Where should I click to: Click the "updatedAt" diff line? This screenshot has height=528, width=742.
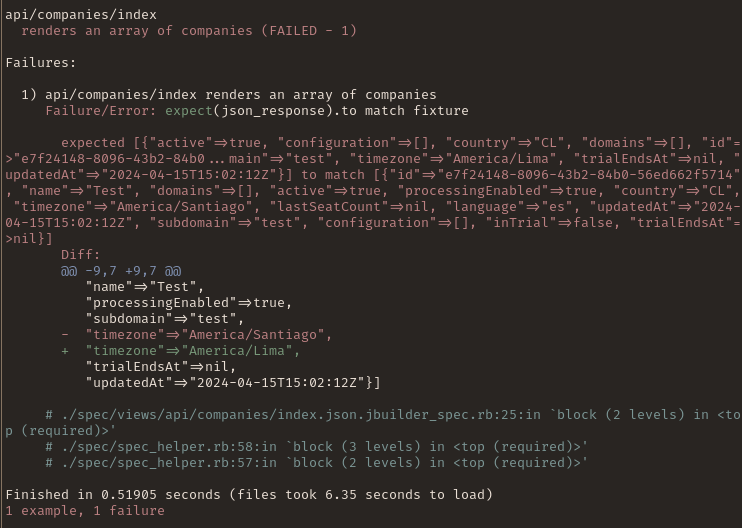(x=233, y=383)
